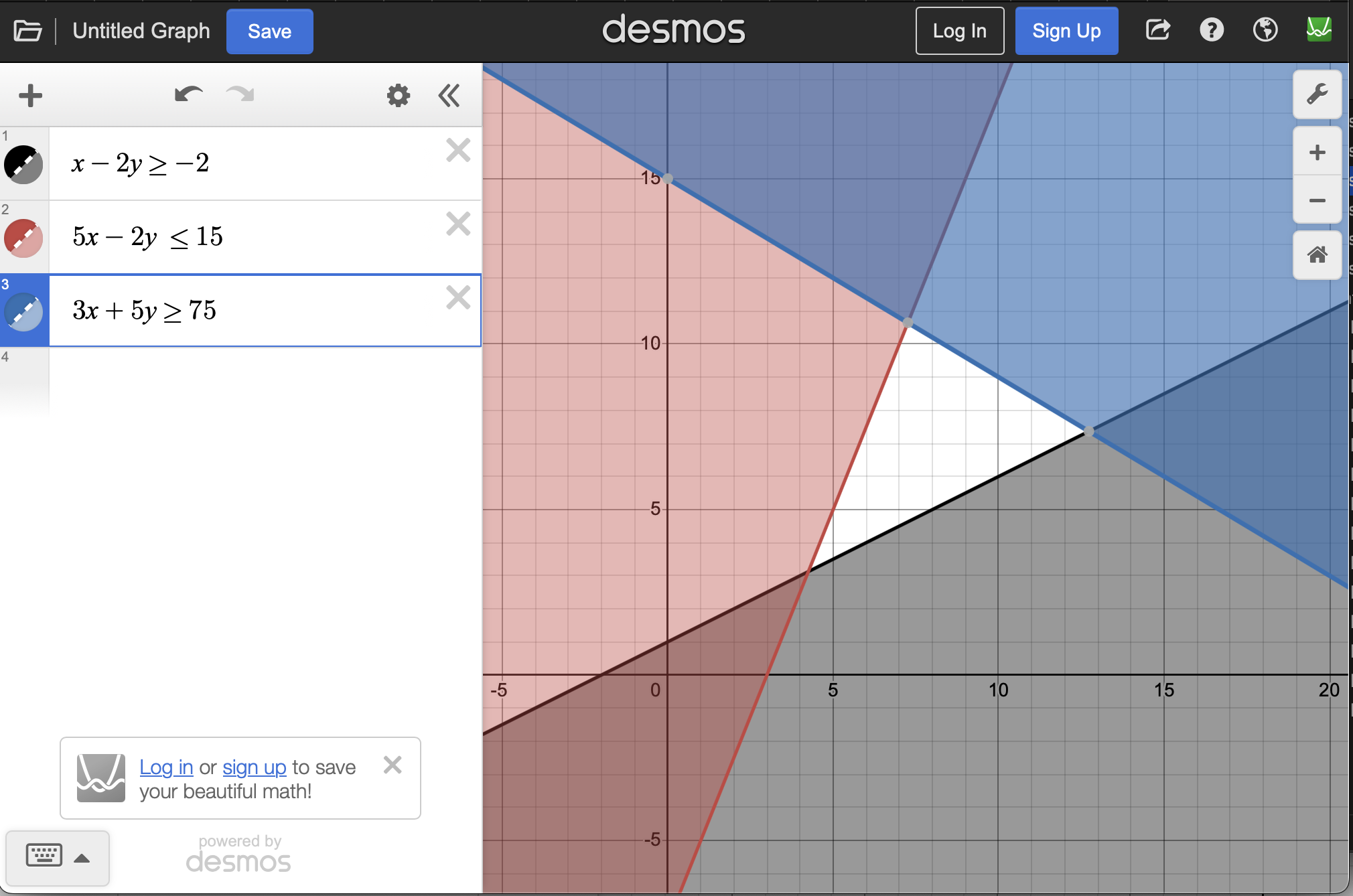Open the graph files folder icon
This screenshot has width=1353, height=896.
coord(27,31)
